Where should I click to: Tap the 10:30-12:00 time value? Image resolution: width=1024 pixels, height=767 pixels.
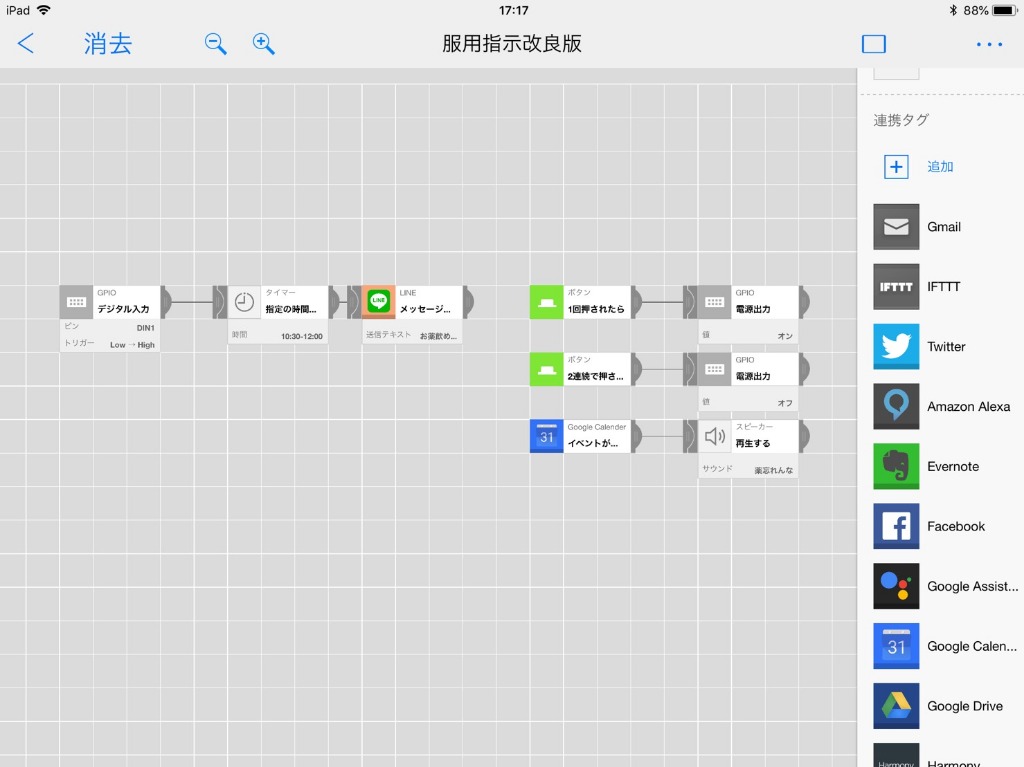302,336
